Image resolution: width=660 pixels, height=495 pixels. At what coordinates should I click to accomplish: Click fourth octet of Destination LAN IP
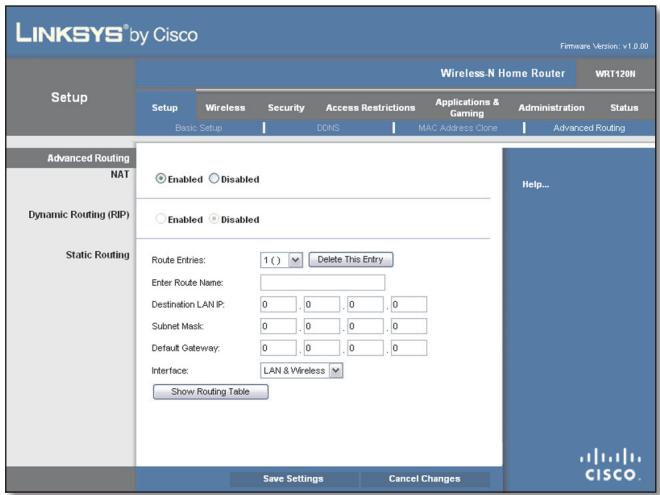pyautogui.click(x=409, y=304)
